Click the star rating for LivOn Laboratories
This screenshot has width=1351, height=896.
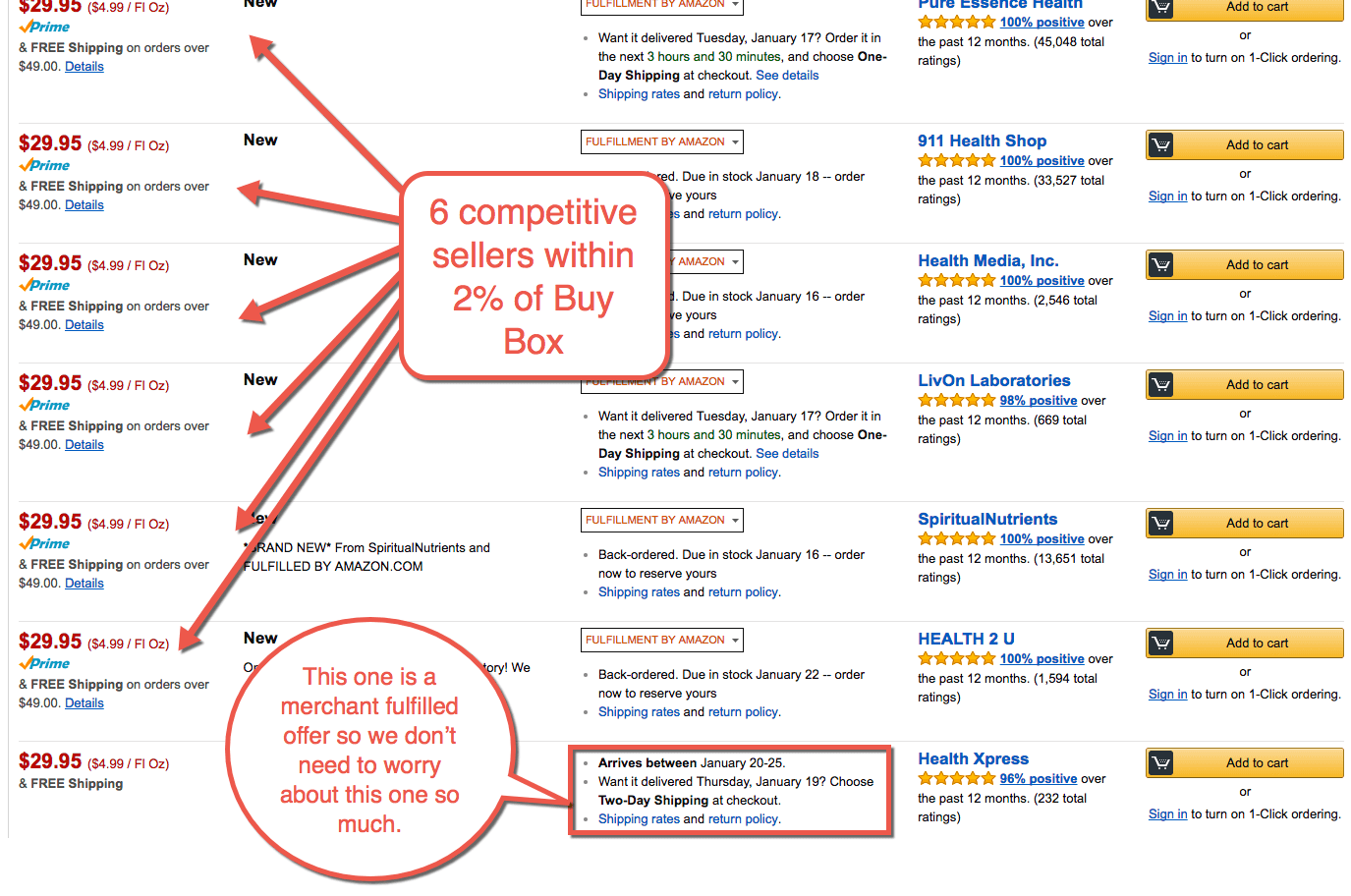(956, 400)
